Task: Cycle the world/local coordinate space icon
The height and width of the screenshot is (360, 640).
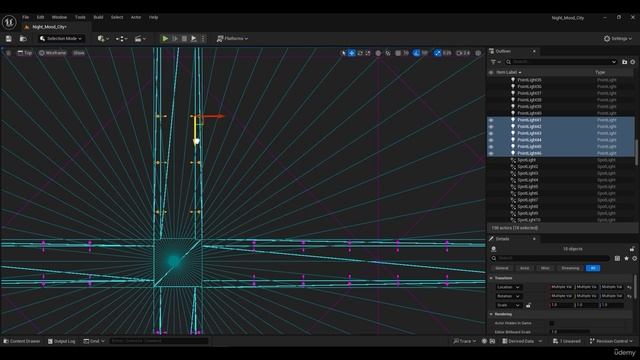Action: [378, 53]
